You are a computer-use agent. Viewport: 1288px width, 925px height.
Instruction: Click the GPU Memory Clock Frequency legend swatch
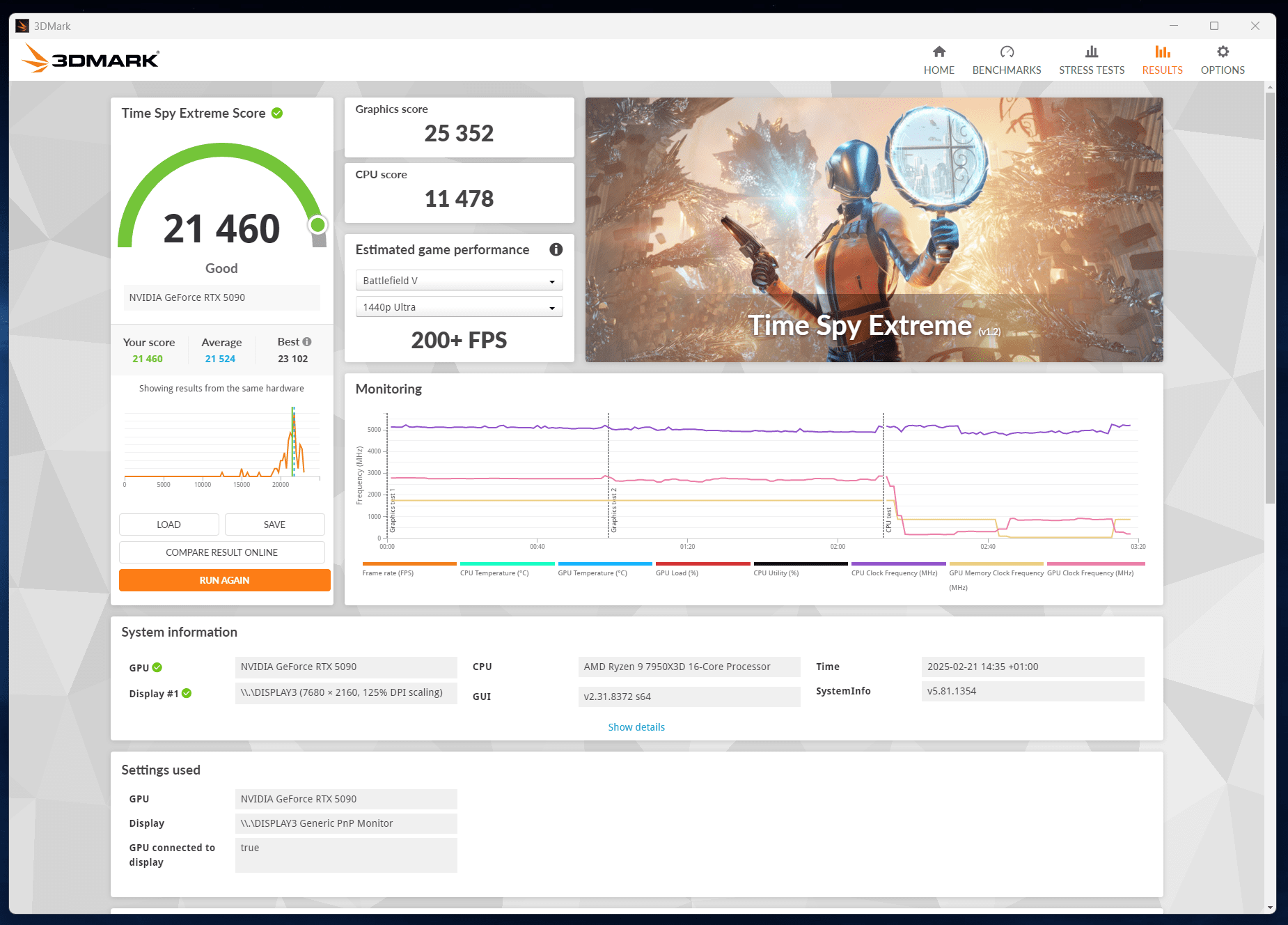996,563
